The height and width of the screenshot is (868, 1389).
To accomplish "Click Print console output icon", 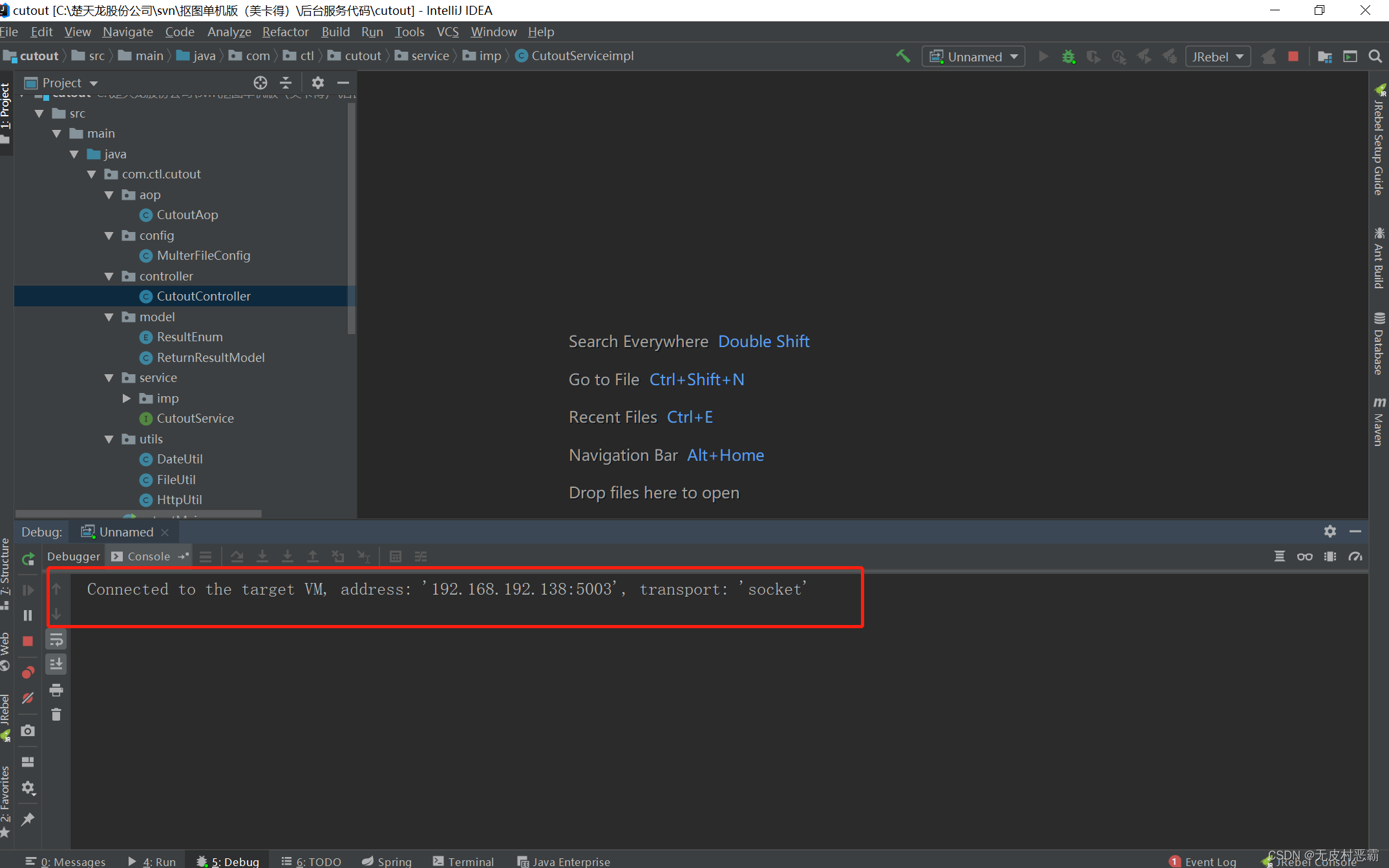I will pos(56,690).
